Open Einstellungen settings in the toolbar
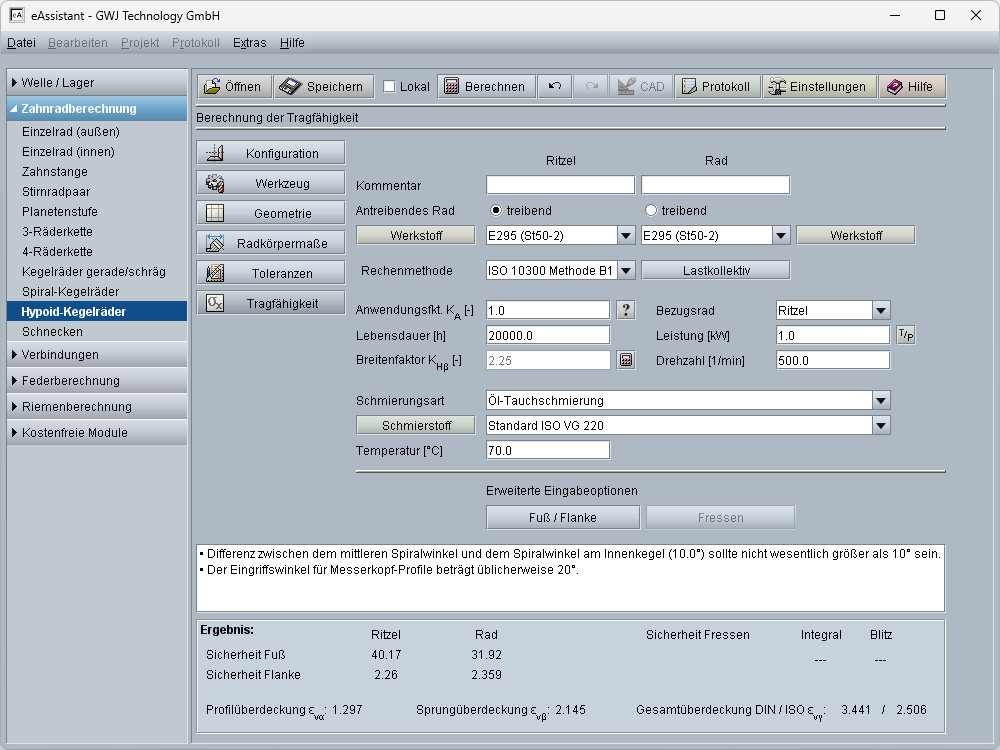This screenshot has height=750, width=1000. [817, 86]
